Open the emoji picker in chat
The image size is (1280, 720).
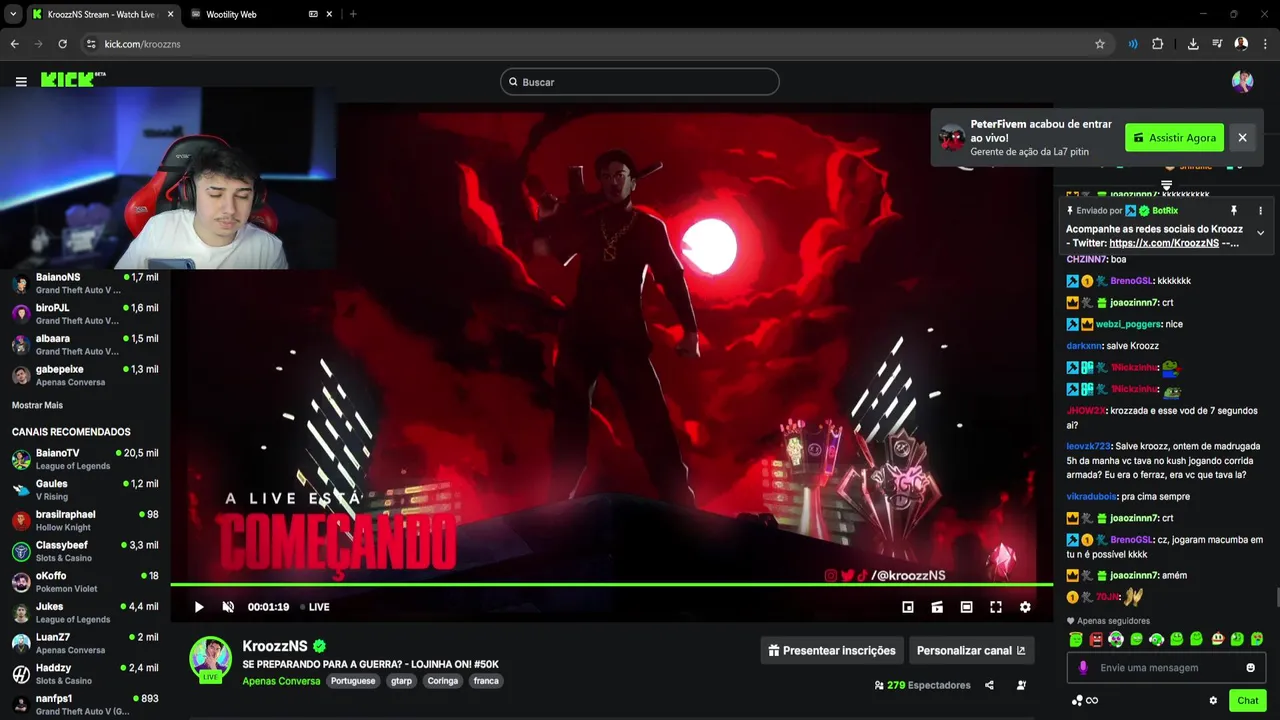pos(1250,667)
